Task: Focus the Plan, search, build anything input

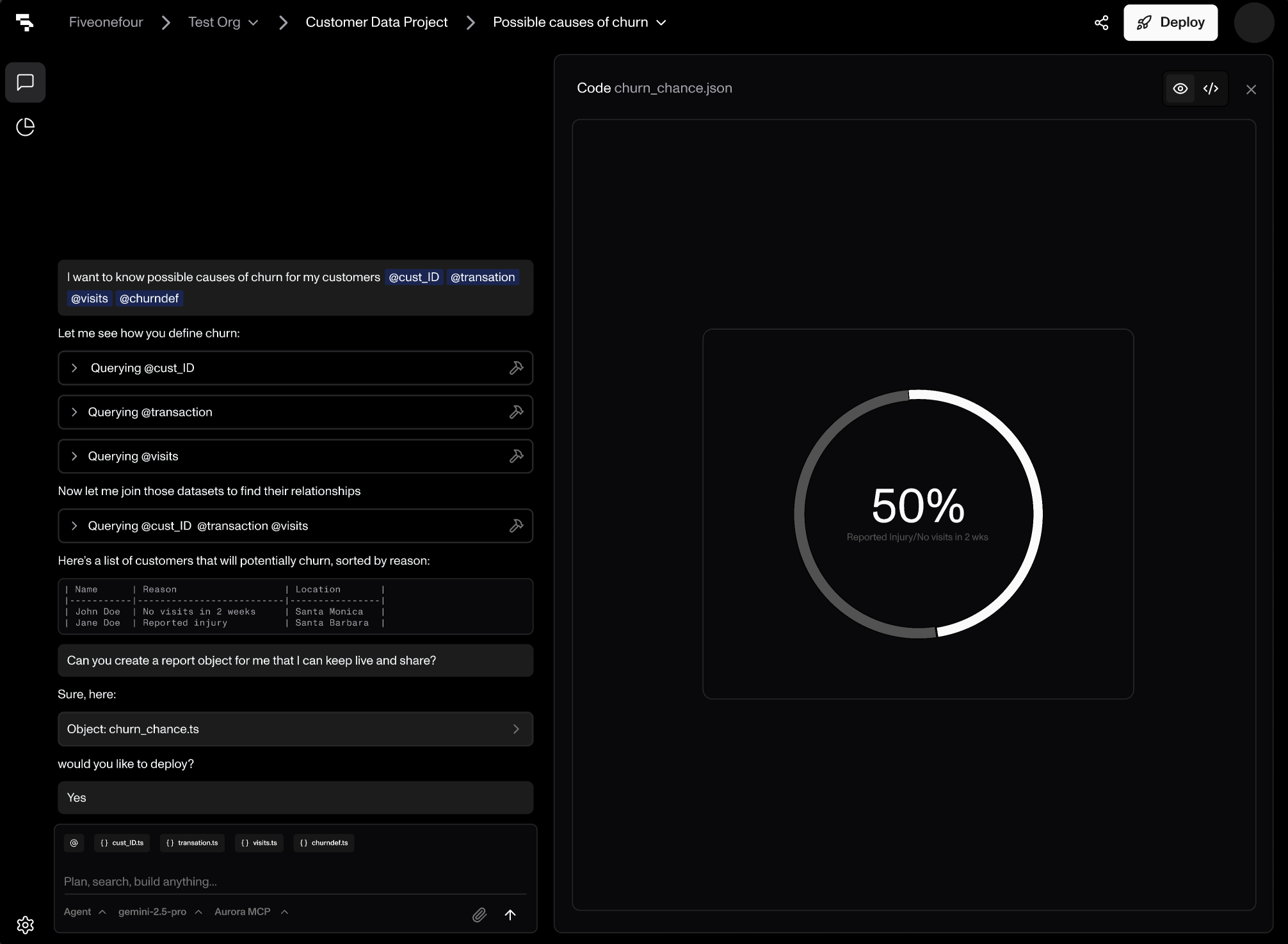Action: [294, 882]
